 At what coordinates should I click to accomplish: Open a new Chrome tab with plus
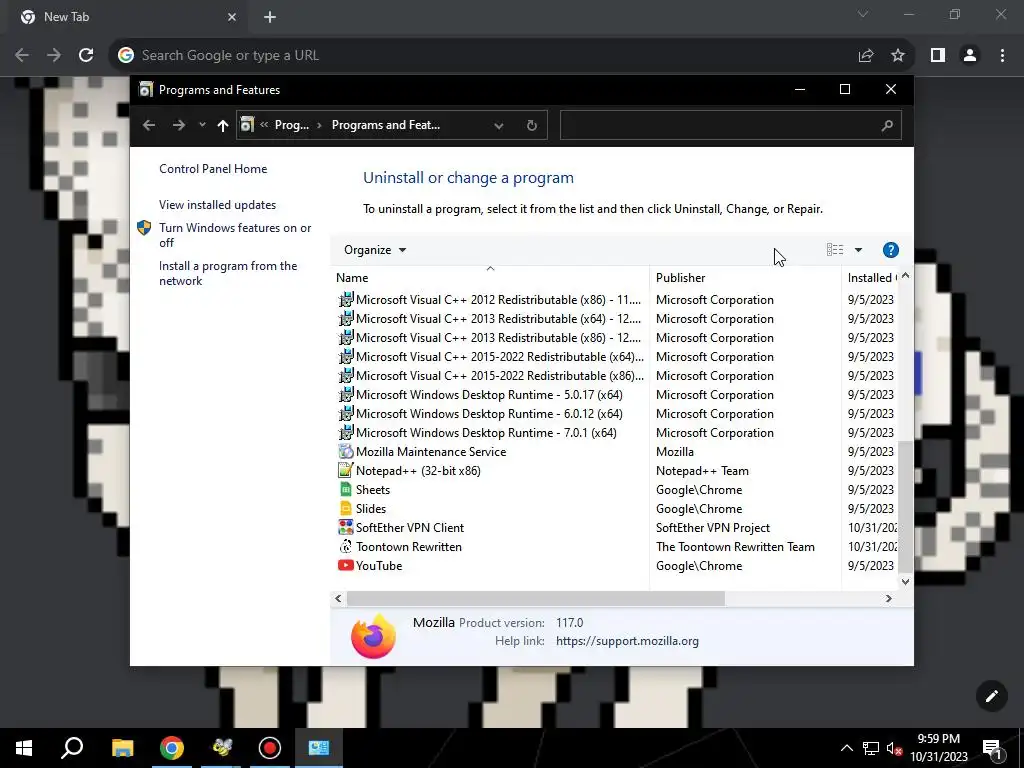click(x=270, y=17)
